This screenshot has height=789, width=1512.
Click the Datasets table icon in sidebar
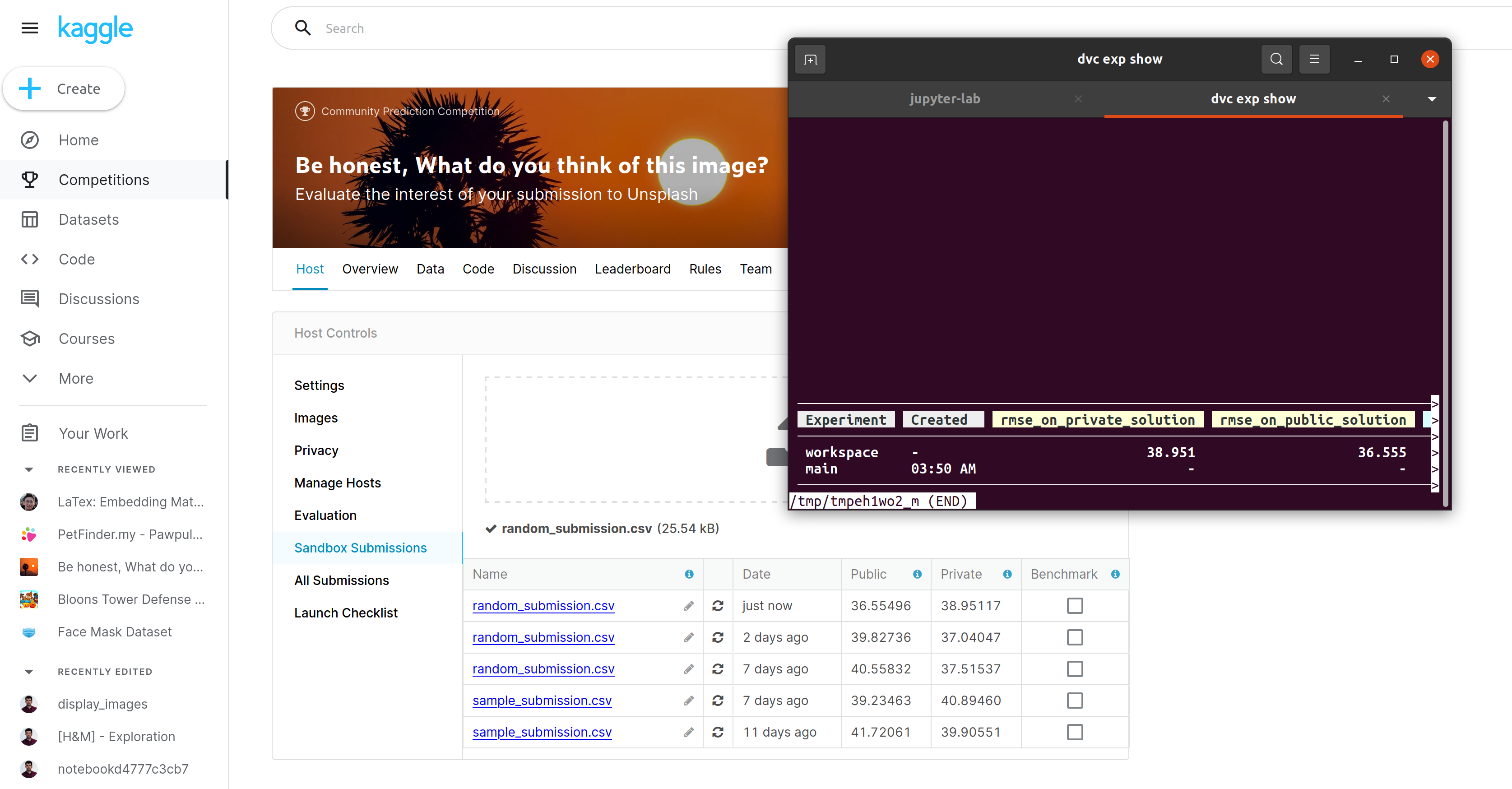29,219
